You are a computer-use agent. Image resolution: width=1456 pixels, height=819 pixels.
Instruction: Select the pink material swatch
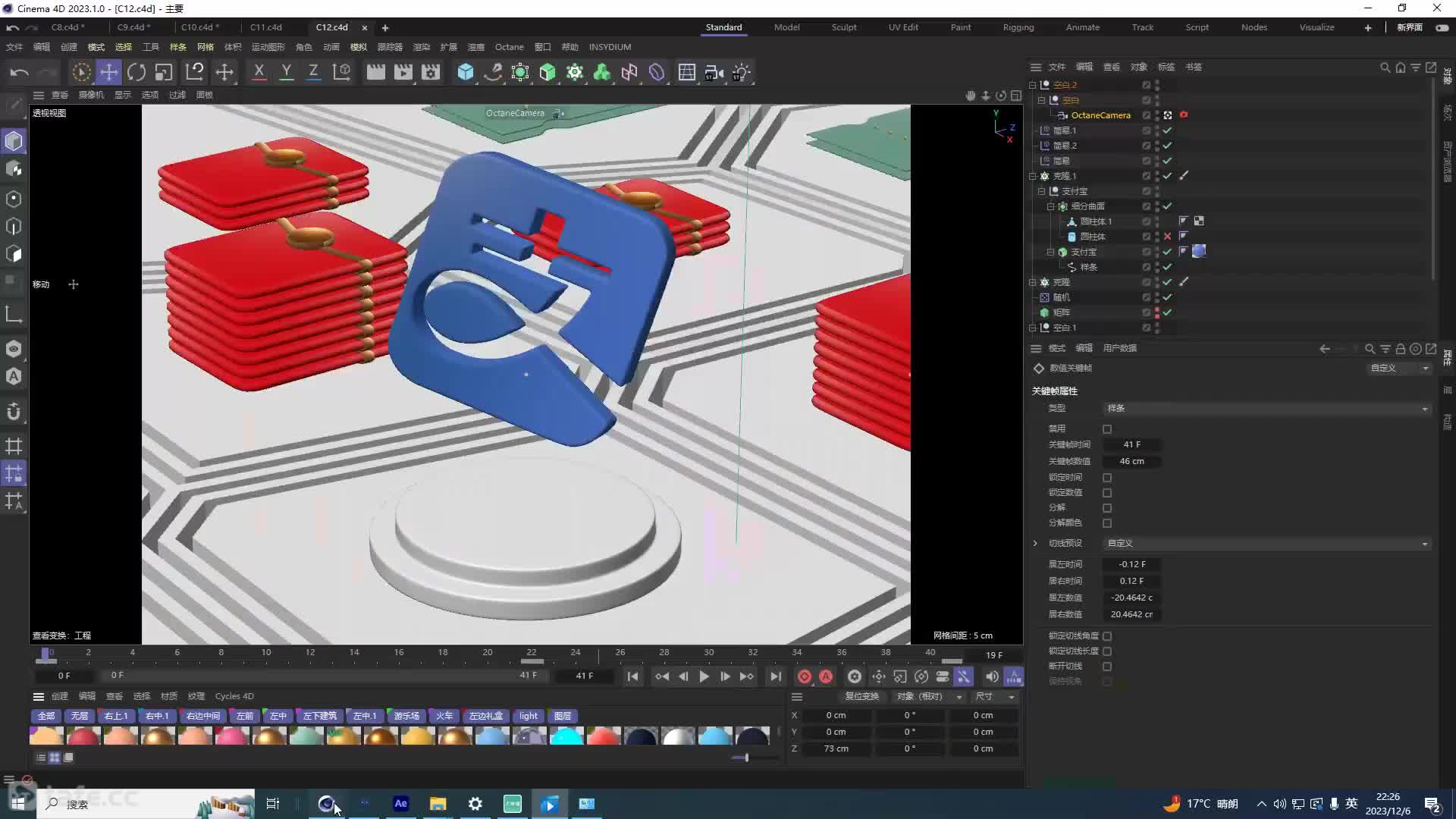[x=232, y=736]
